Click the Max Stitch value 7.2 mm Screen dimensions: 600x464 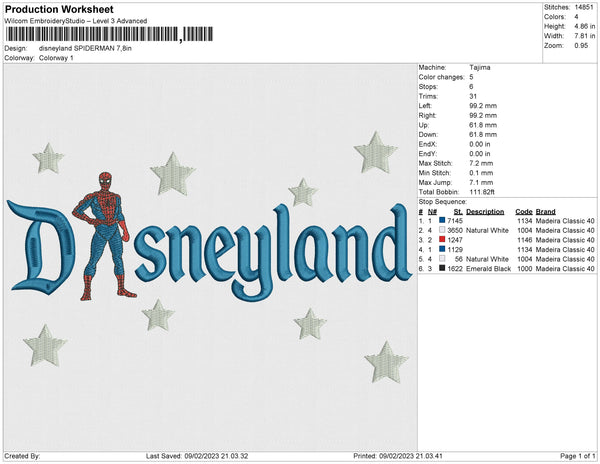point(481,163)
